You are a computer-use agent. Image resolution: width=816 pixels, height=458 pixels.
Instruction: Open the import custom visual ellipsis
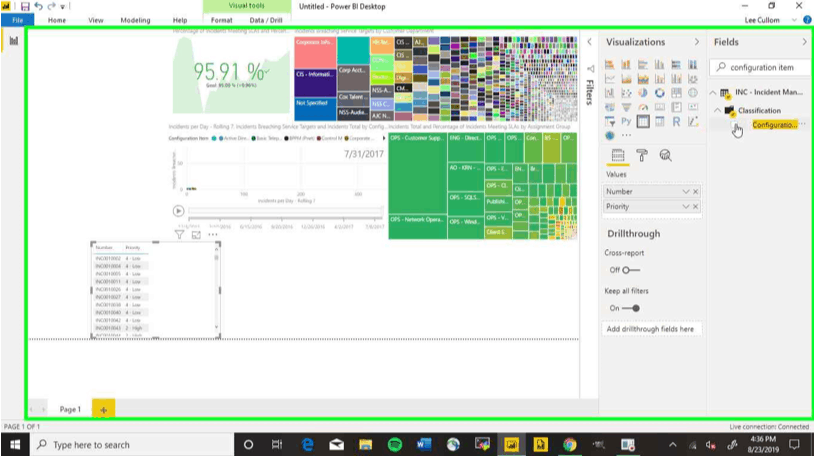click(x=626, y=135)
